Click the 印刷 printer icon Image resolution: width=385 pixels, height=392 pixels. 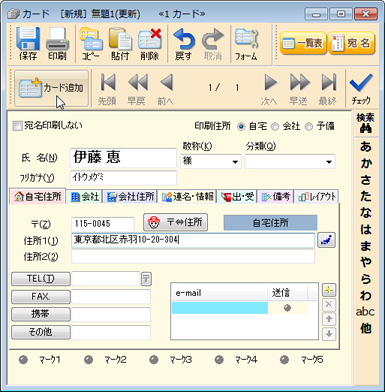tap(57, 39)
